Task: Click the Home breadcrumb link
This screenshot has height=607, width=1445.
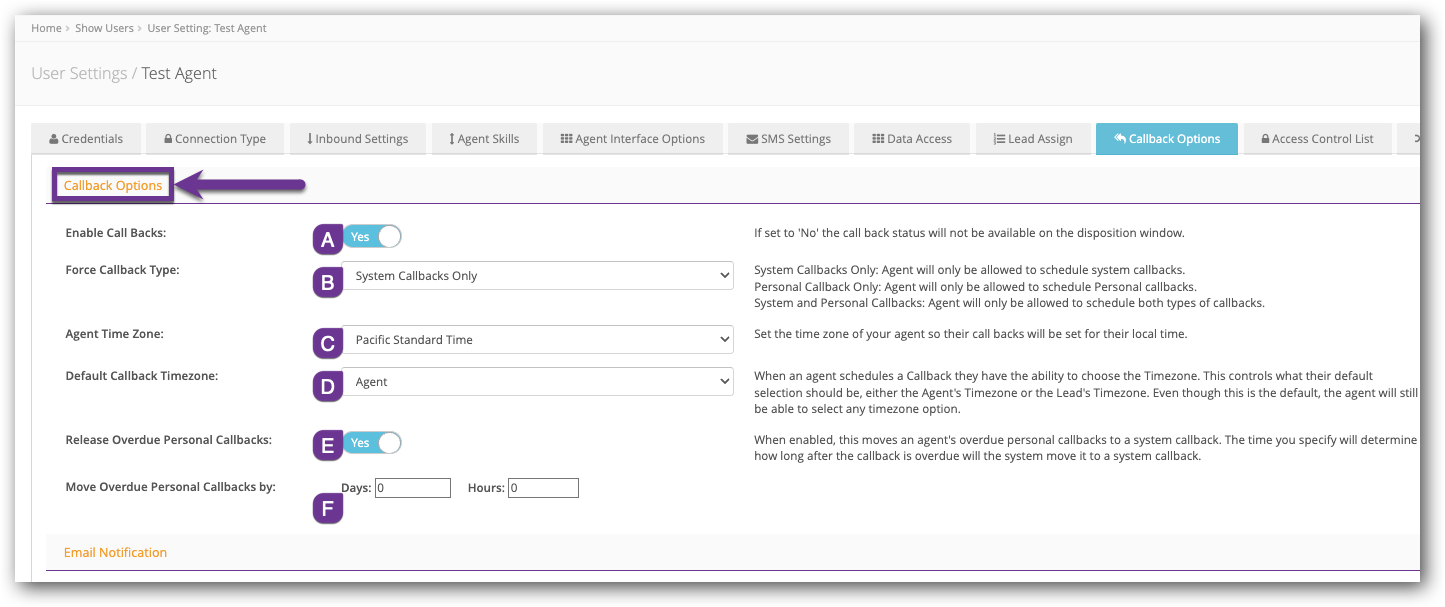Action: click(46, 27)
